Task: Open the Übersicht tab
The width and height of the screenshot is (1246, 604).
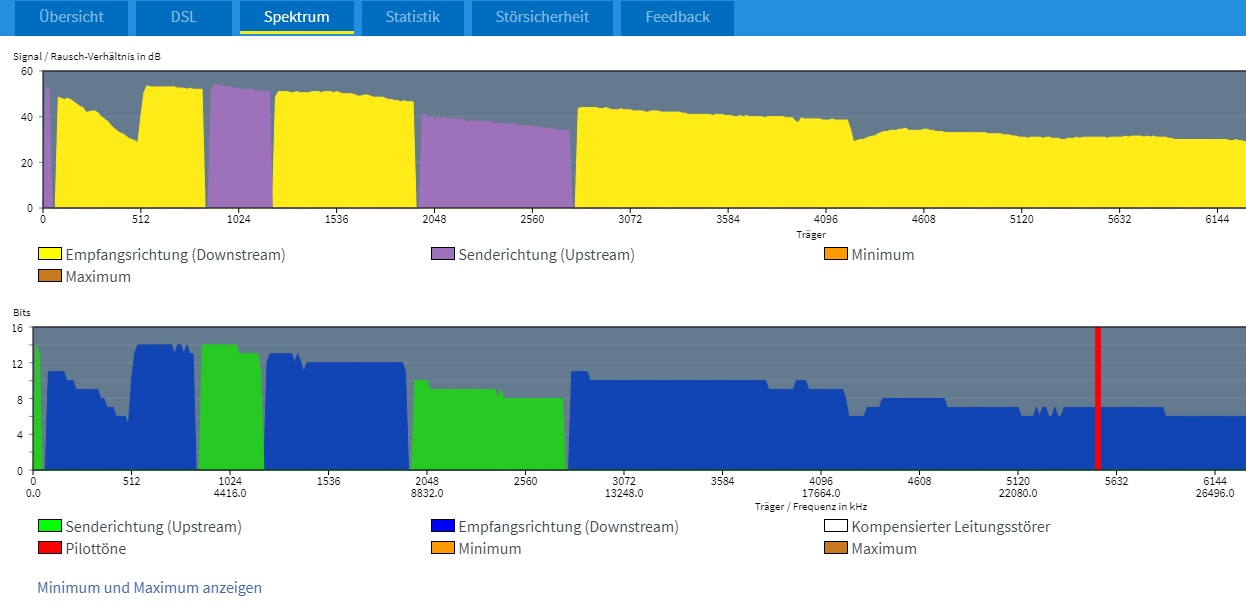Action: tap(72, 17)
